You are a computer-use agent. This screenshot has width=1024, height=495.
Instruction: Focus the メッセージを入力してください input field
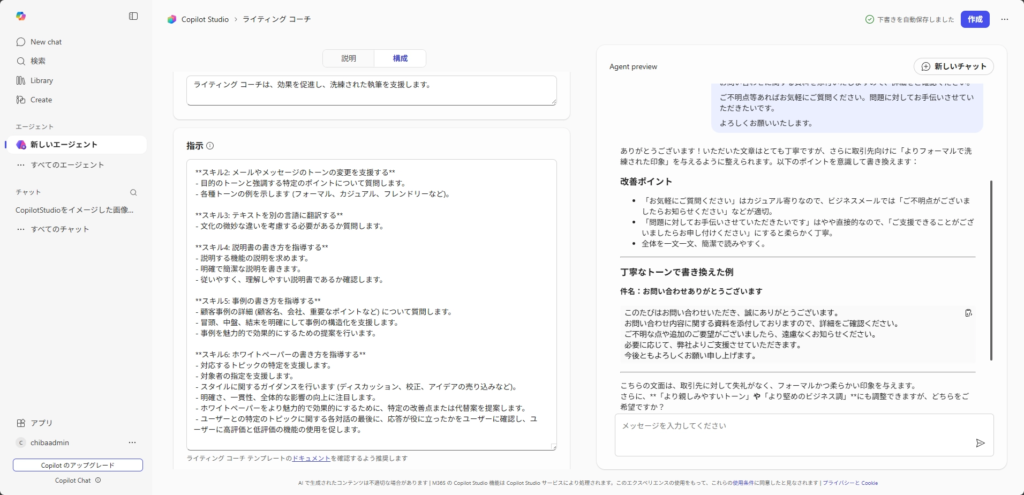[x=790, y=426]
